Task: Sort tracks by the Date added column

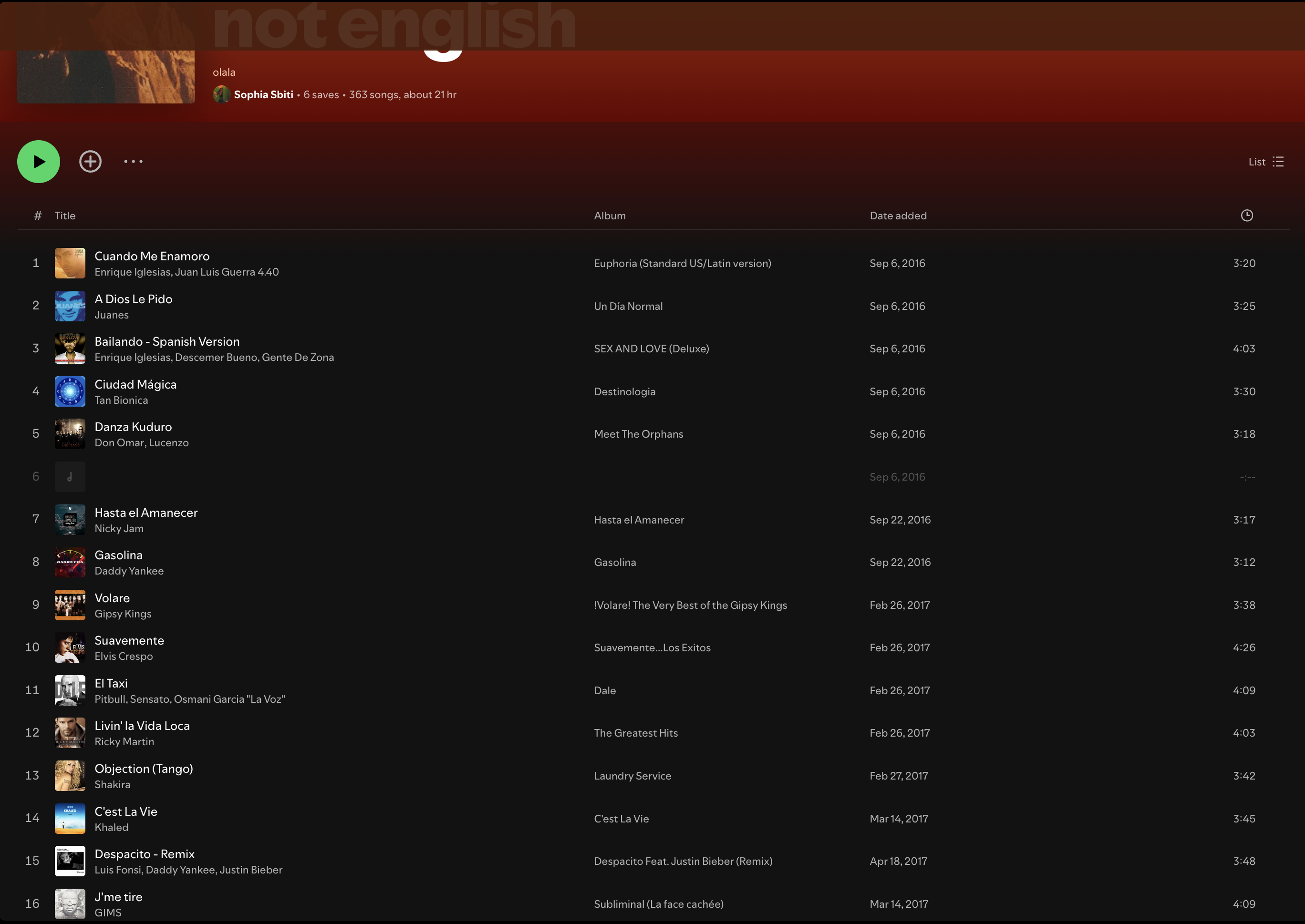Action: click(x=898, y=215)
